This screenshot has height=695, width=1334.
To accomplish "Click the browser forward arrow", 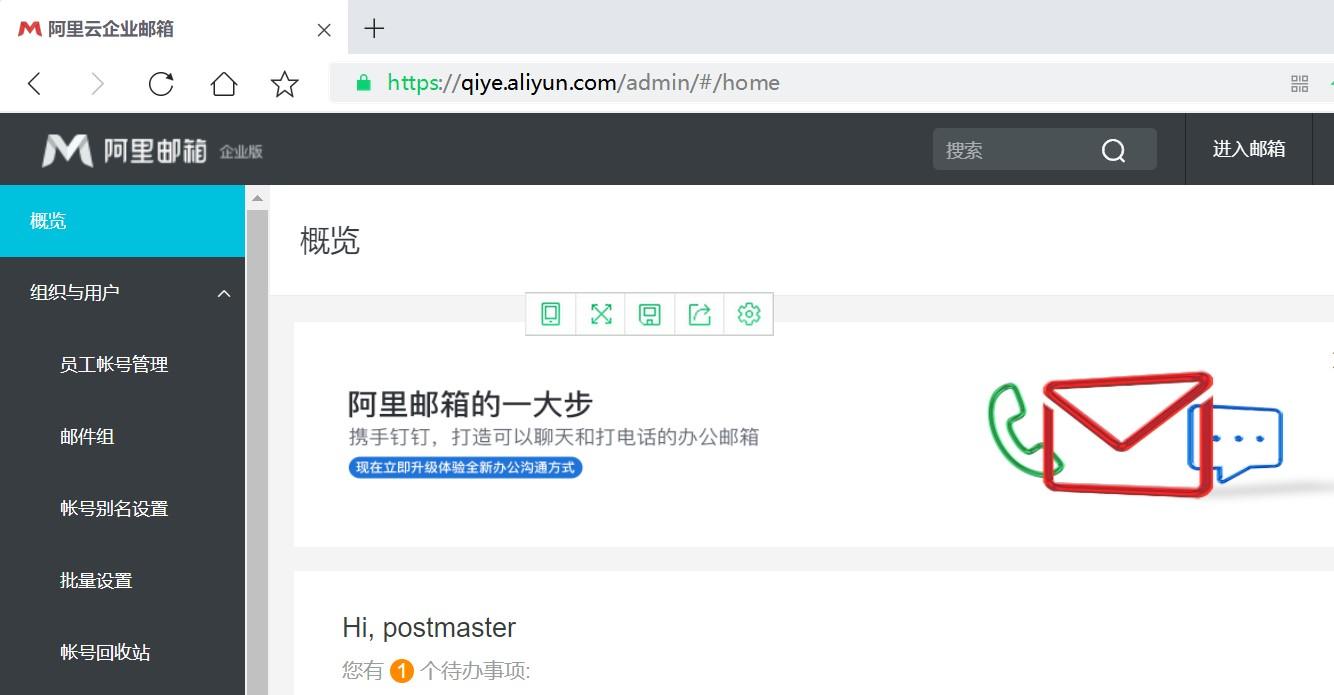I will (97, 84).
